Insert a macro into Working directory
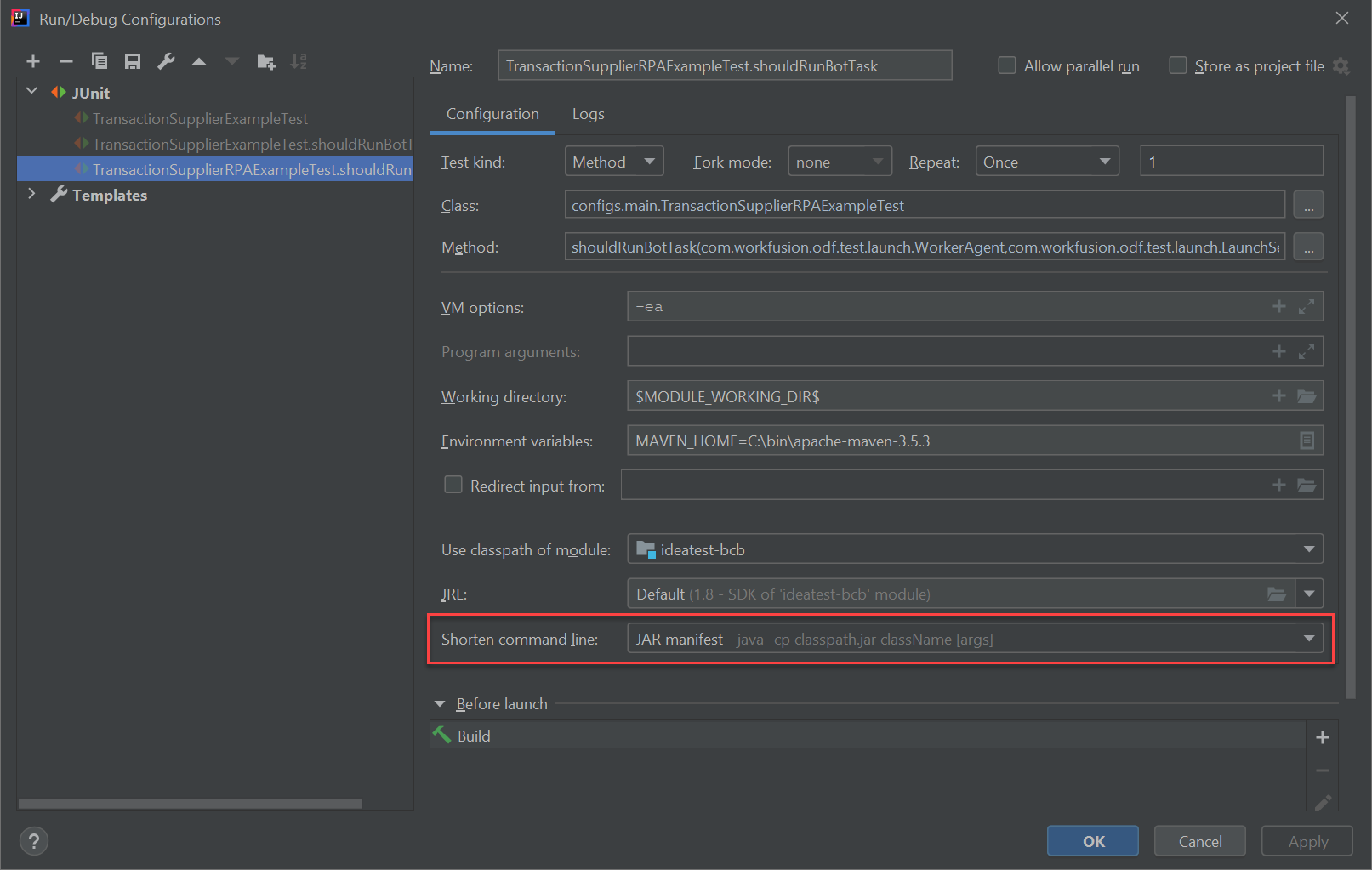Viewport: 1372px width, 870px height. tap(1278, 395)
